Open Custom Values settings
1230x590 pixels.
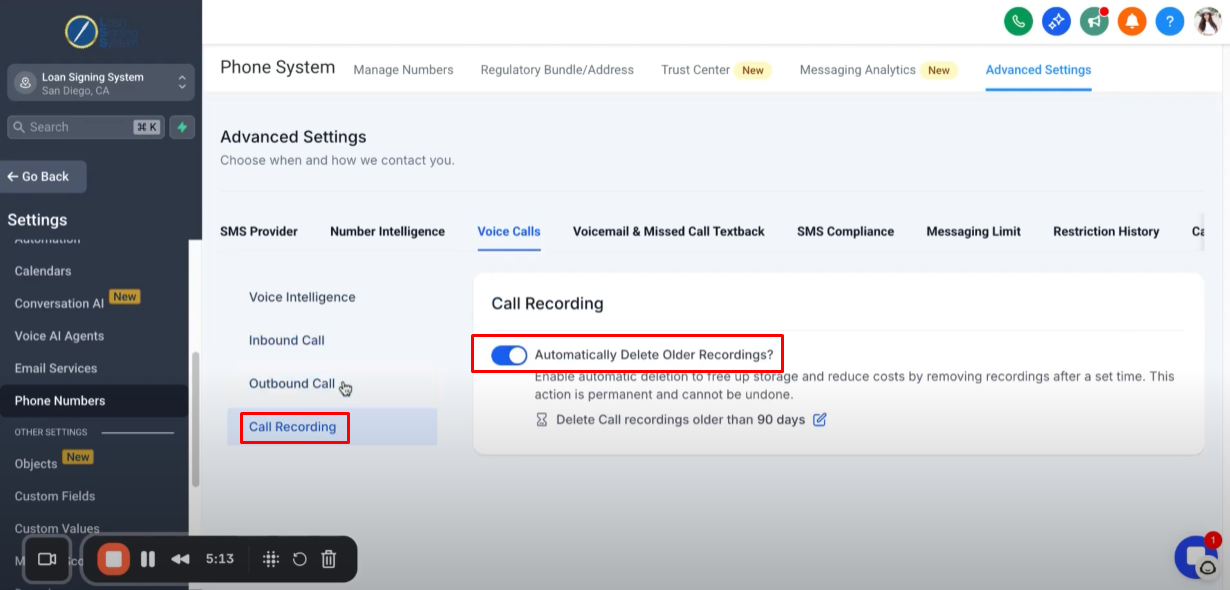[x=57, y=528]
